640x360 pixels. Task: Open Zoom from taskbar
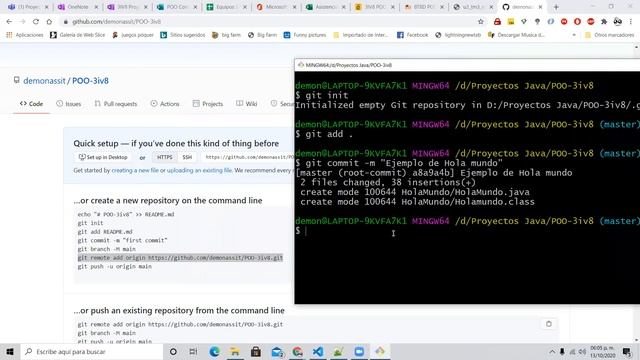pos(359,351)
